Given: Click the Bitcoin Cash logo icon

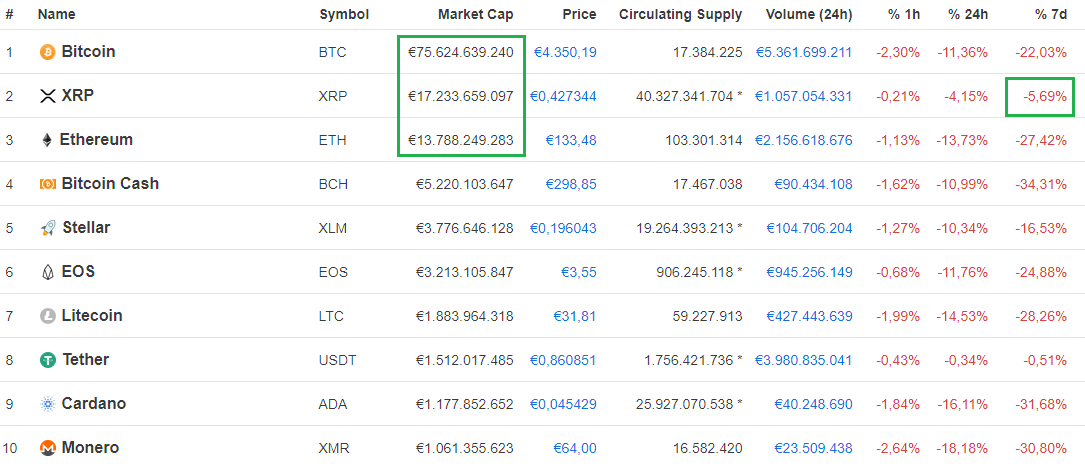Looking at the screenshot, I should click(x=48, y=184).
